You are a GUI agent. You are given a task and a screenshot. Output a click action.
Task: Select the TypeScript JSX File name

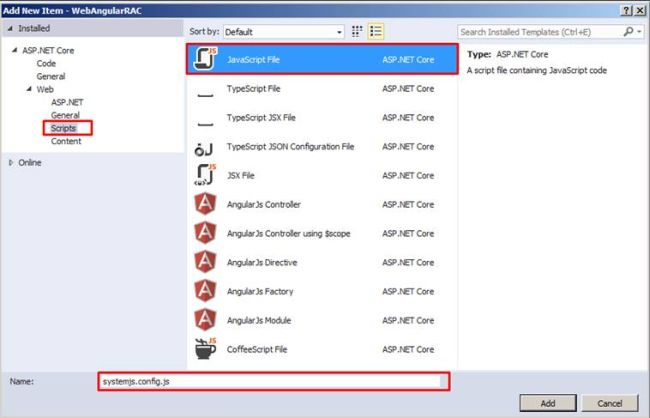click(261, 118)
